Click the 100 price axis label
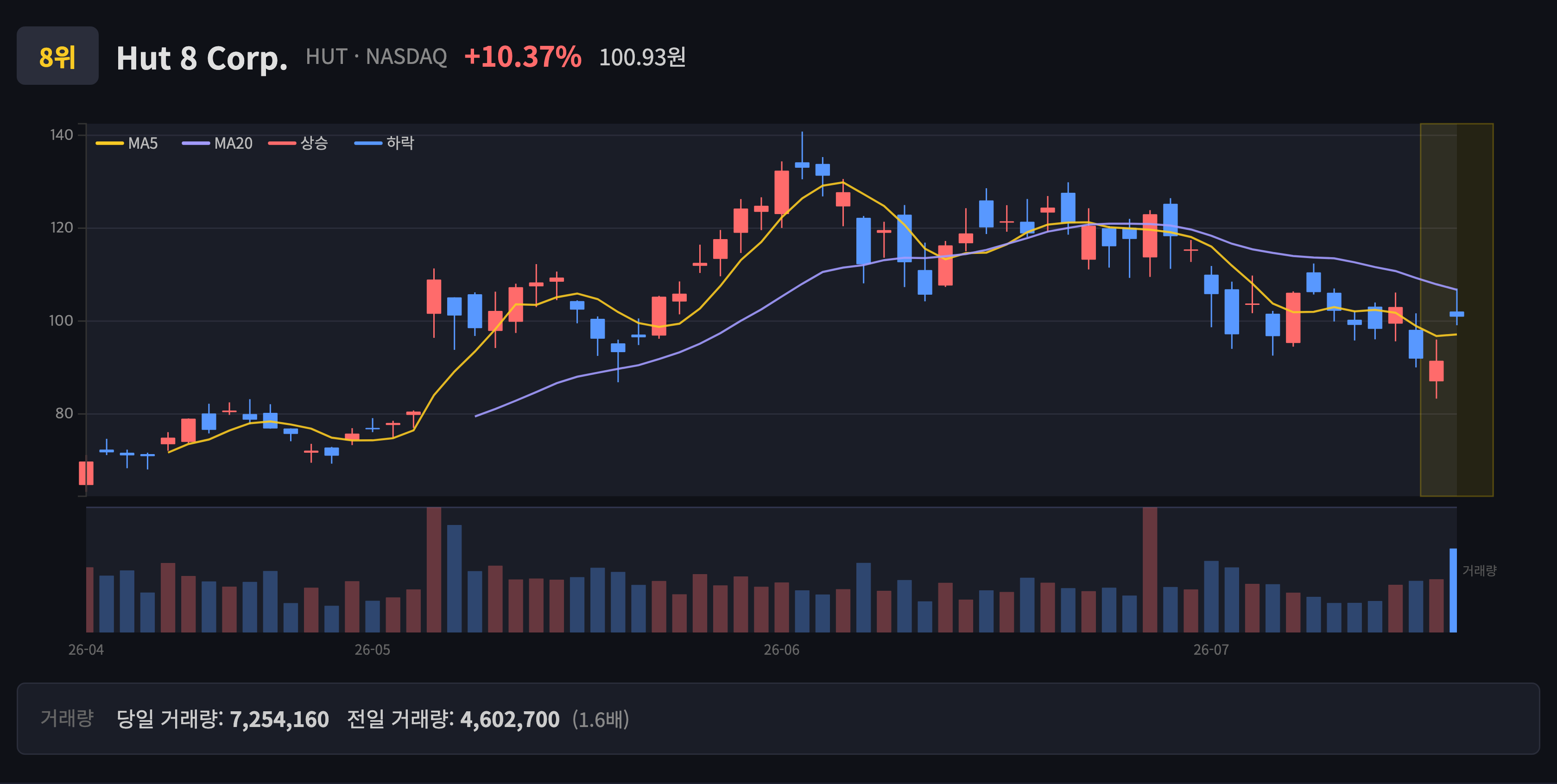The image size is (1557, 784). pos(61,320)
